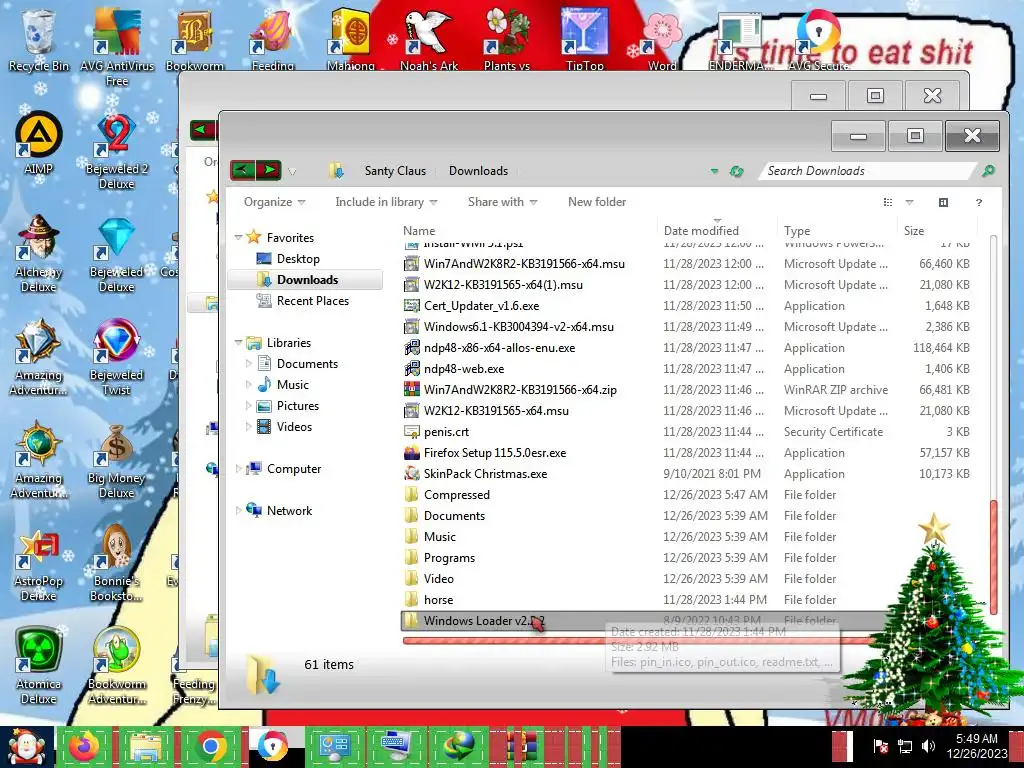Toggle the preview pane button
This screenshot has height=768, width=1024.
tap(943, 202)
